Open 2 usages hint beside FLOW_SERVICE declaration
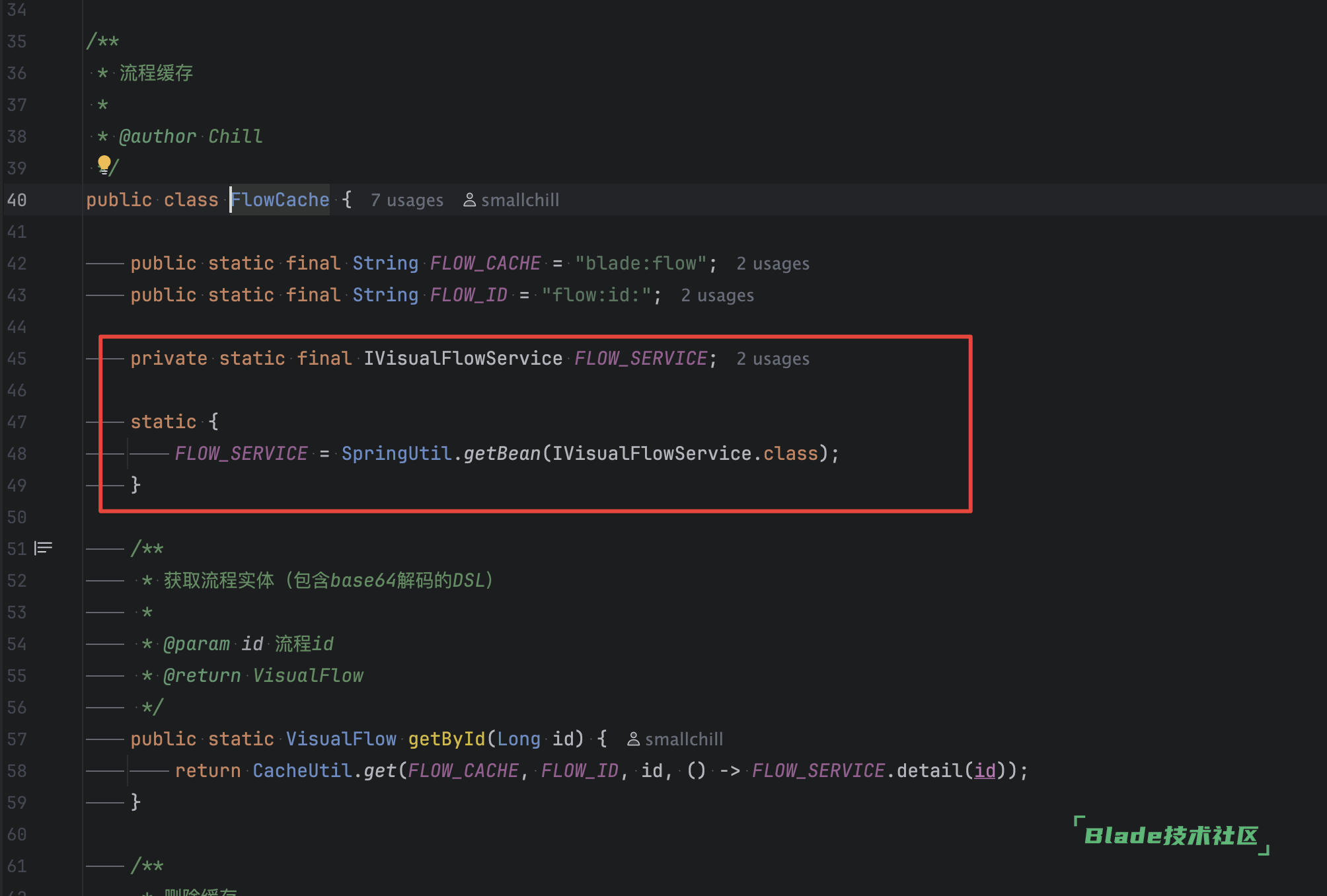The image size is (1327, 896). 773,359
